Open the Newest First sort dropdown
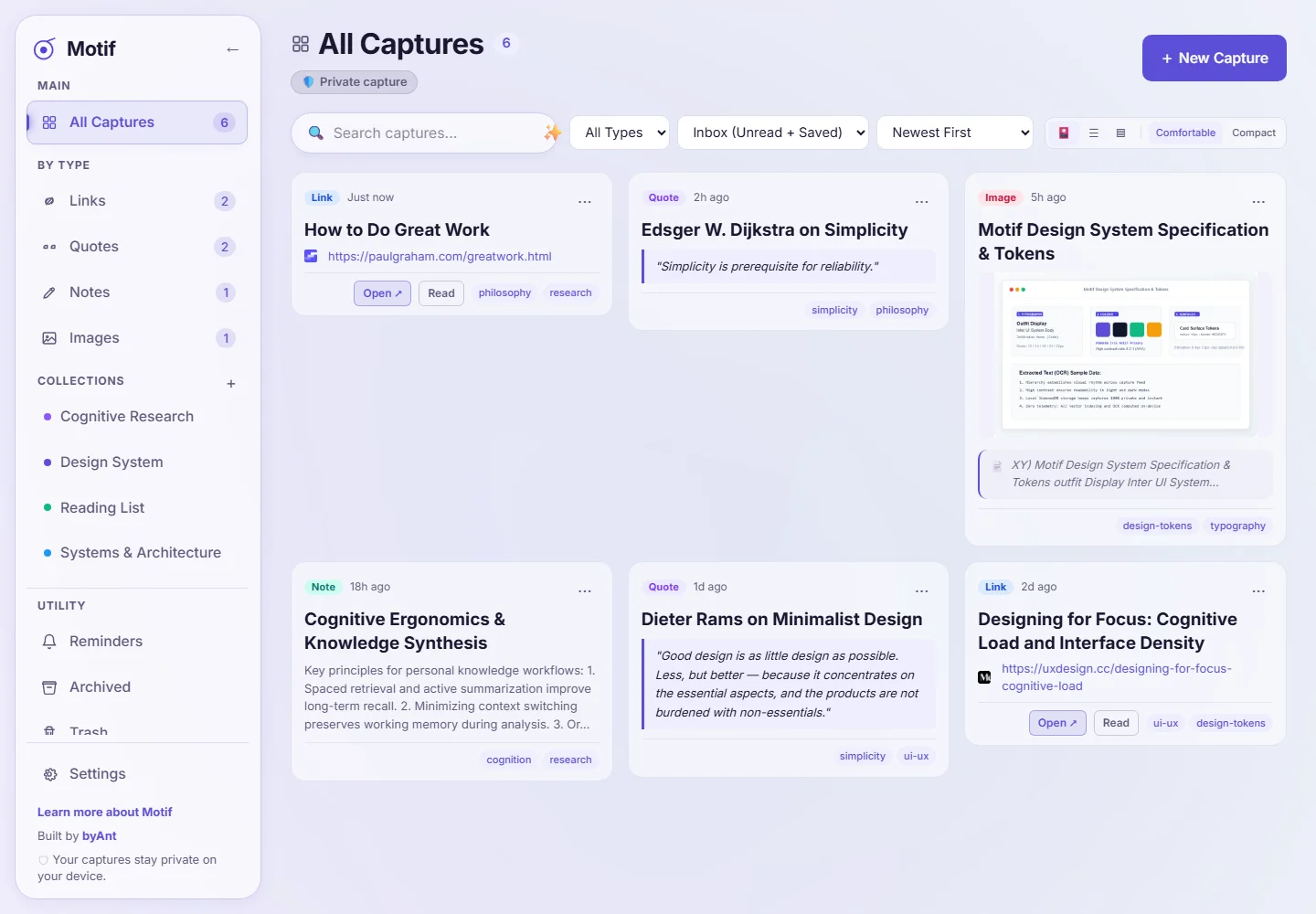The width and height of the screenshot is (1316, 914). point(955,133)
